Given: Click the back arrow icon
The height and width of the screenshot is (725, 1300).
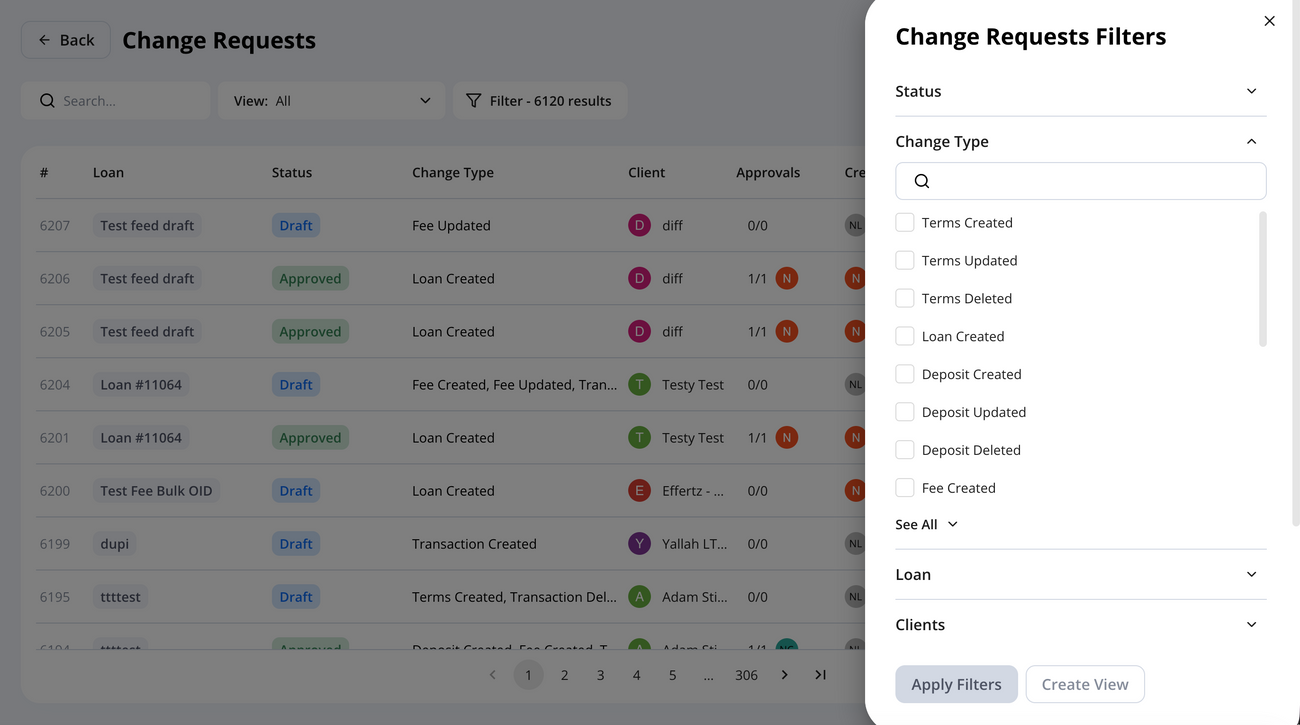Looking at the screenshot, I should coord(44,39).
